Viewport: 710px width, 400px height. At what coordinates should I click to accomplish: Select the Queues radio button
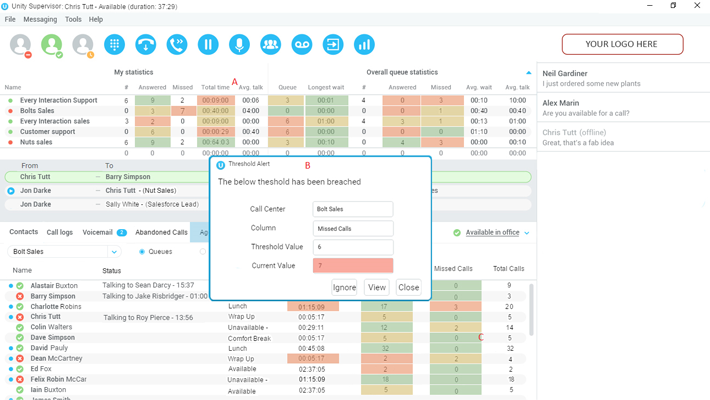click(142, 252)
